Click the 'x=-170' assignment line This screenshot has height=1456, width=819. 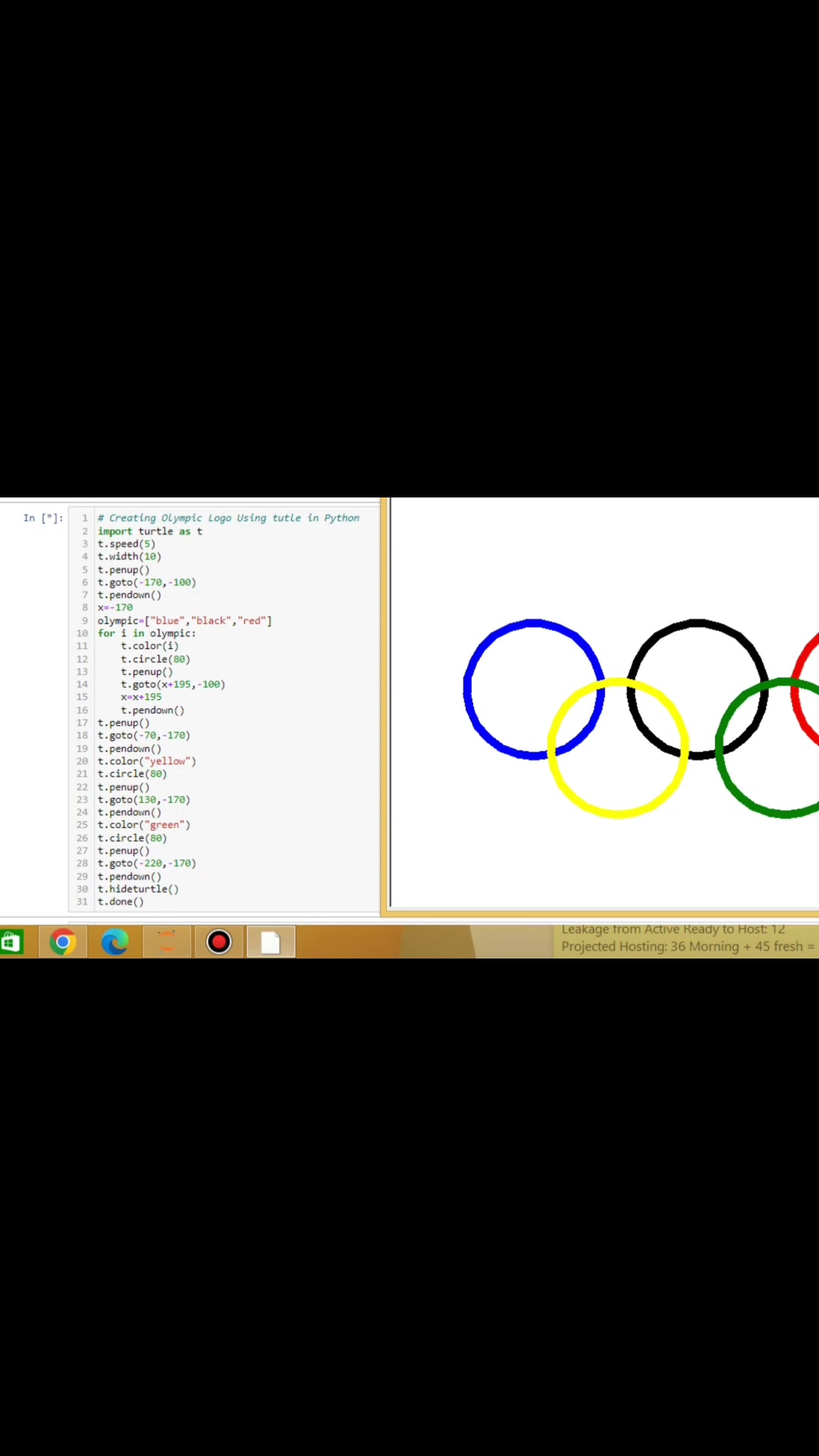(115, 607)
